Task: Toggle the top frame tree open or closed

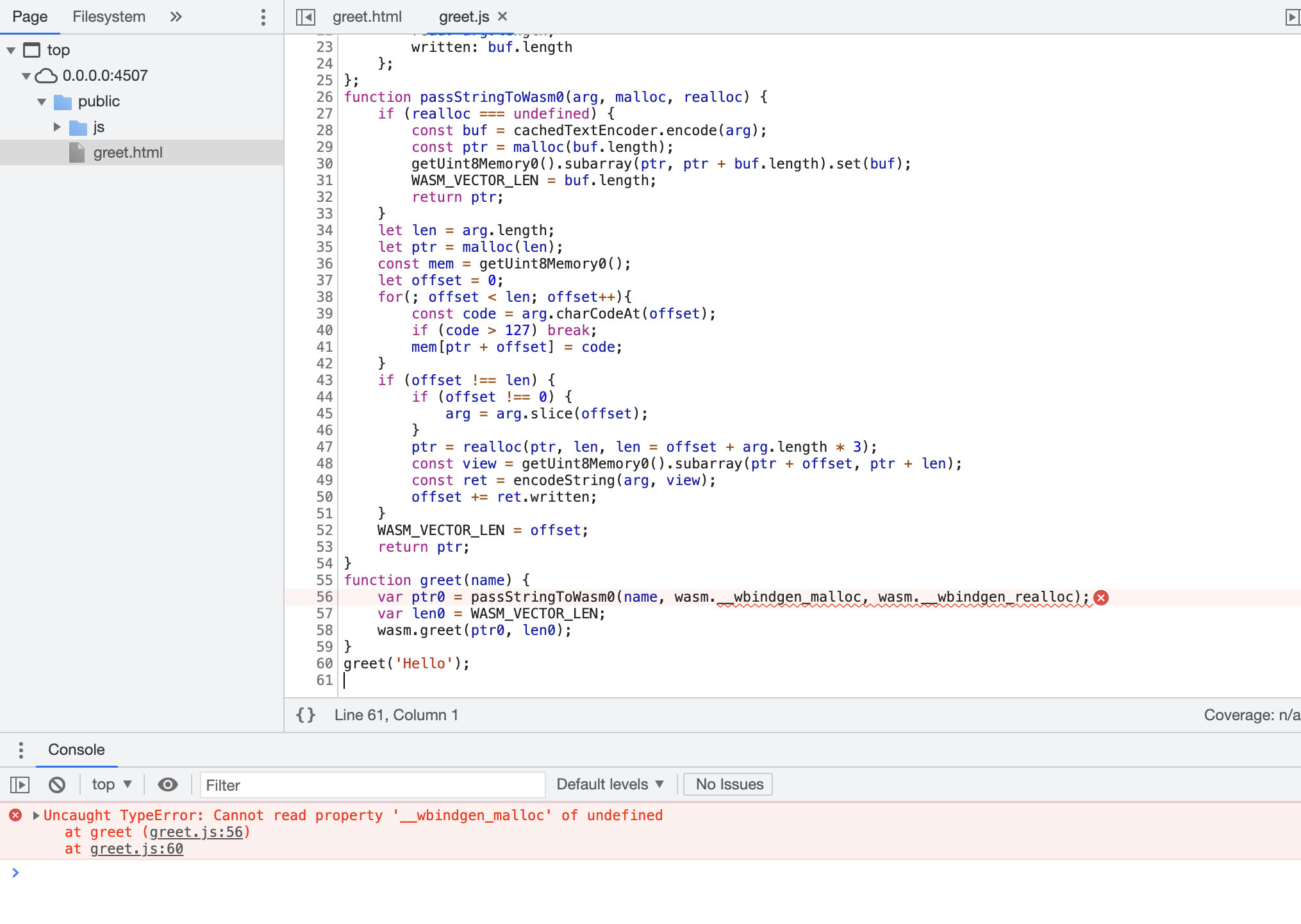Action: (11, 49)
